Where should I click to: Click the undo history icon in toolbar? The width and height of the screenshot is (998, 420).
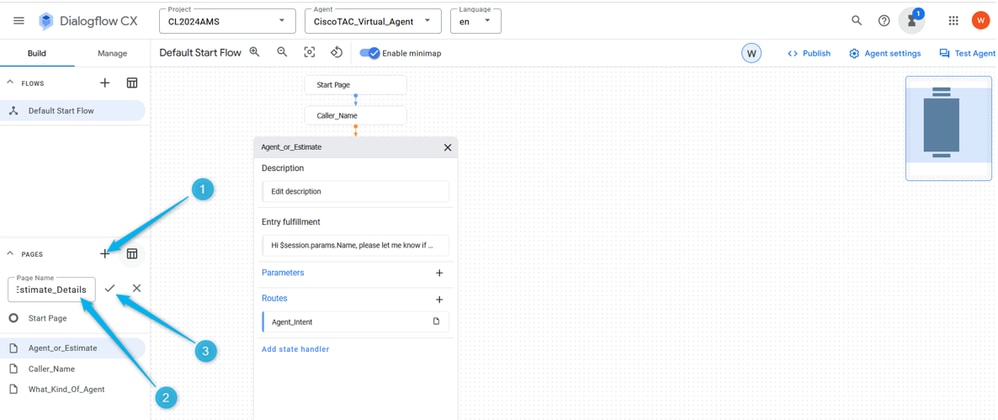337,52
